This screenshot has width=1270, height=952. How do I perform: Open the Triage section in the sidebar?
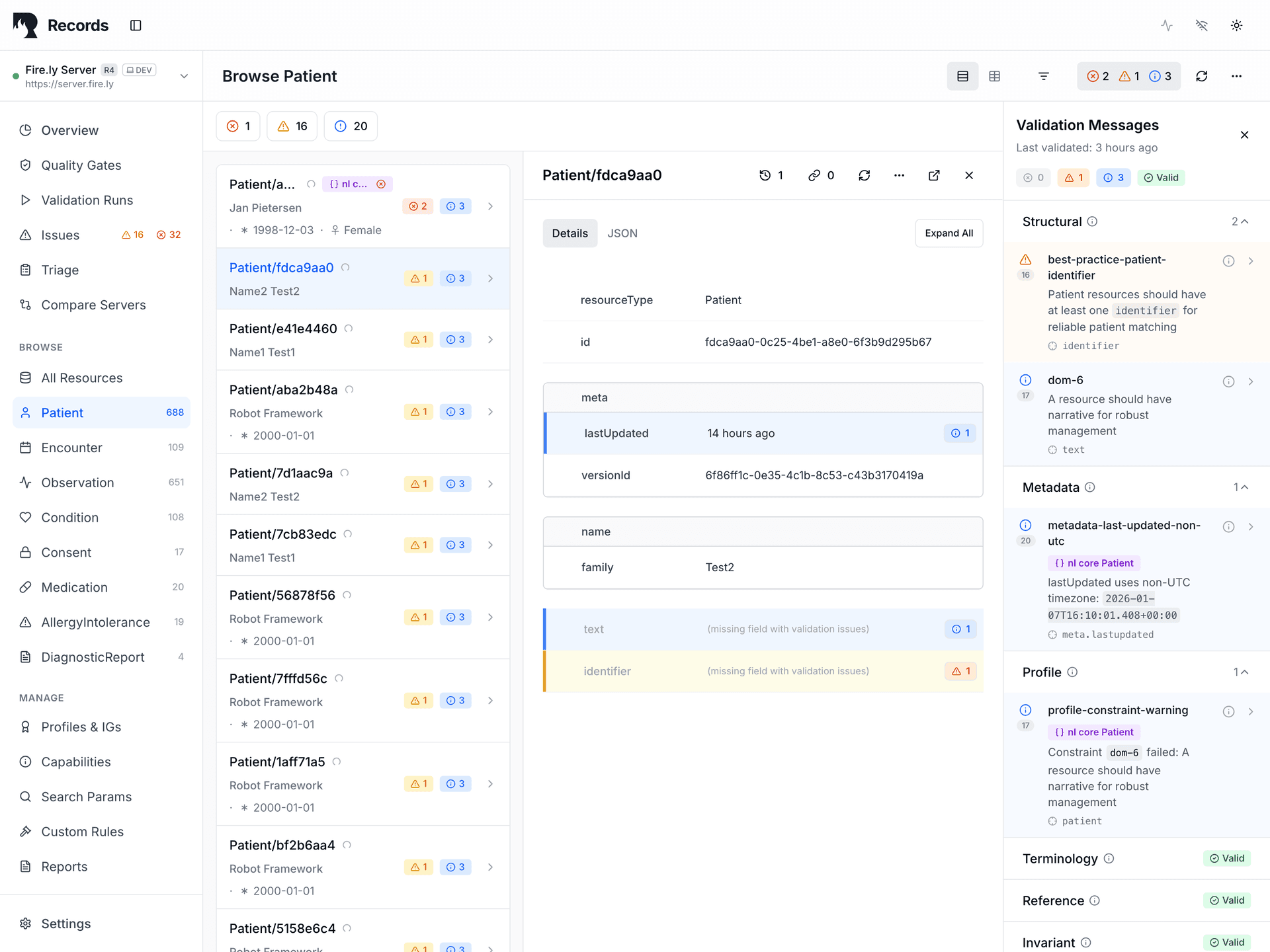[x=60, y=270]
